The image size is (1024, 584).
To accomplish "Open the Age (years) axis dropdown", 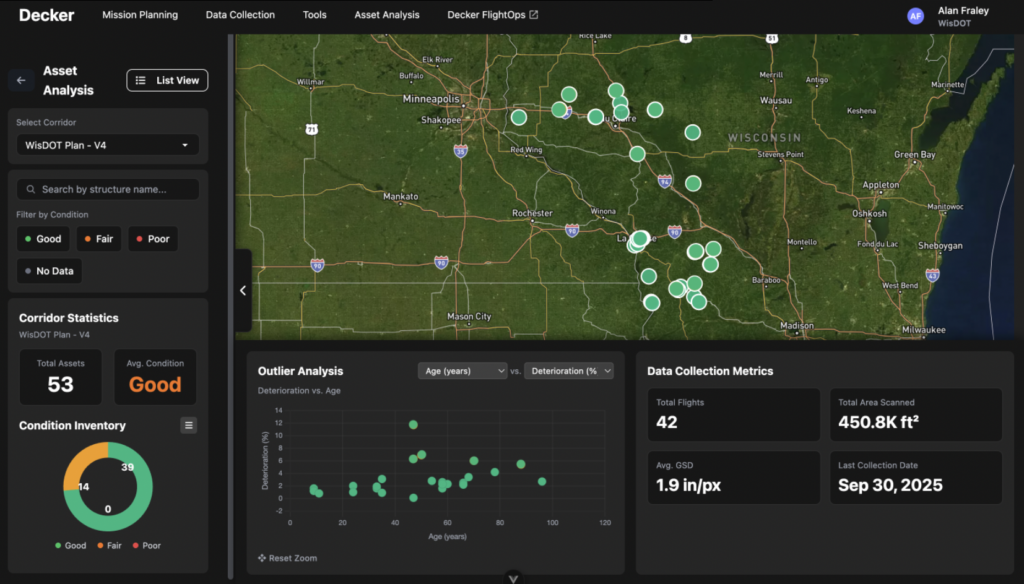I will pyautogui.click(x=462, y=371).
